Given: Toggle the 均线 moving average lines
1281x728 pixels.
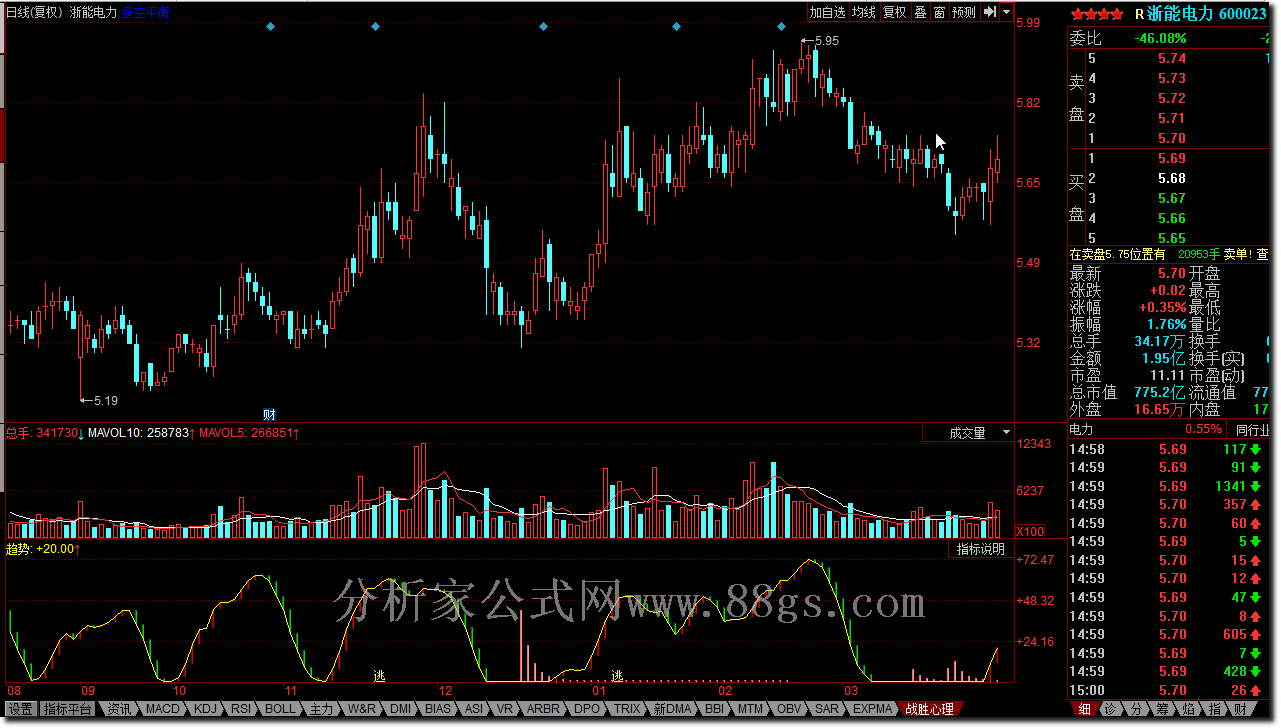Looking at the screenshot, I should coord(864,12).
